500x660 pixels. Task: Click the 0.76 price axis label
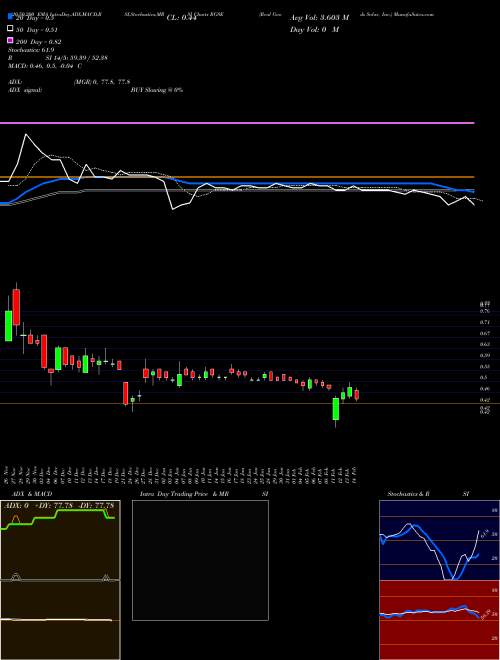pos(484,311)
